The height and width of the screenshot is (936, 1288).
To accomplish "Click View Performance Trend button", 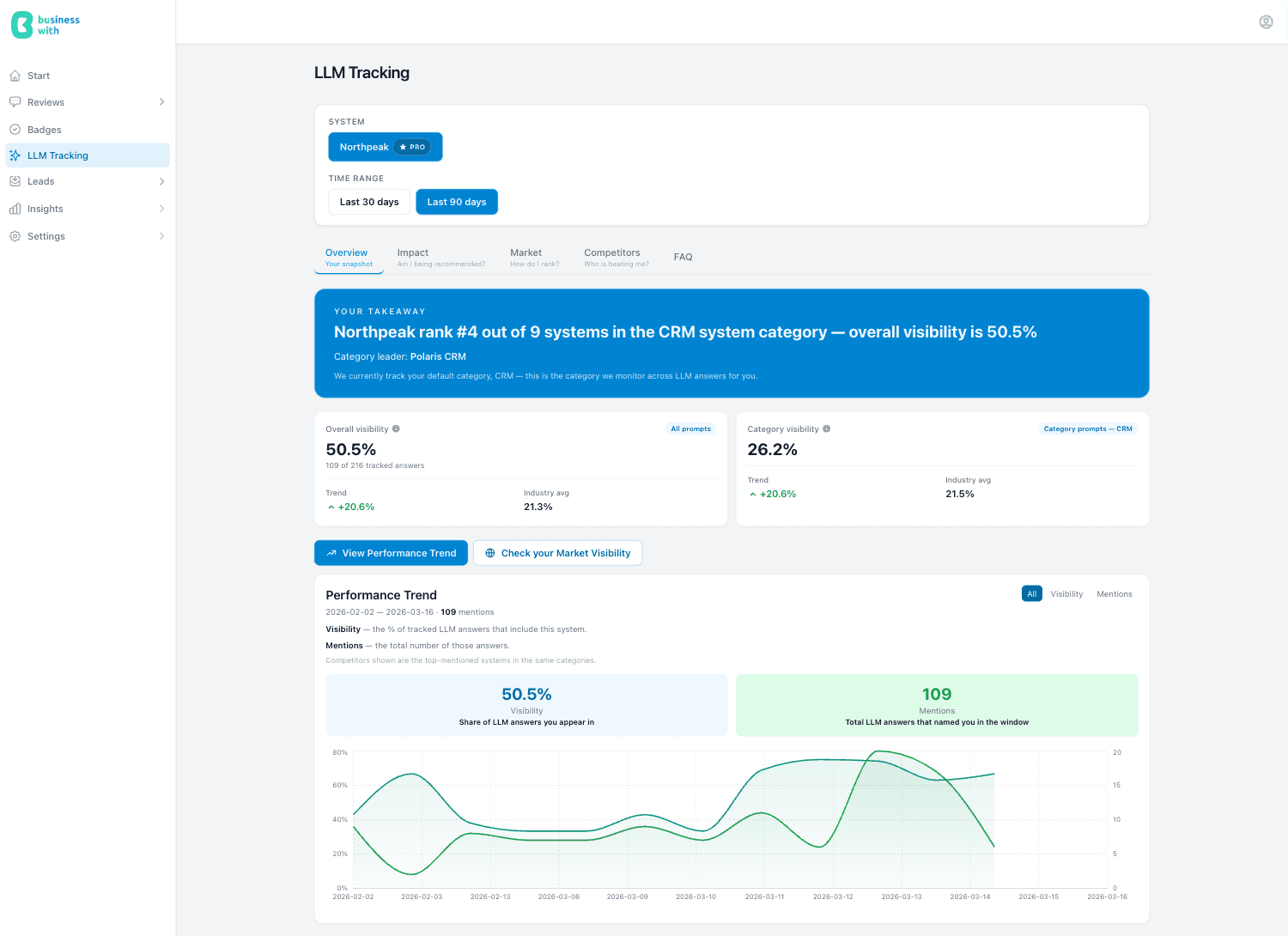I will click(x=391, y=553).
